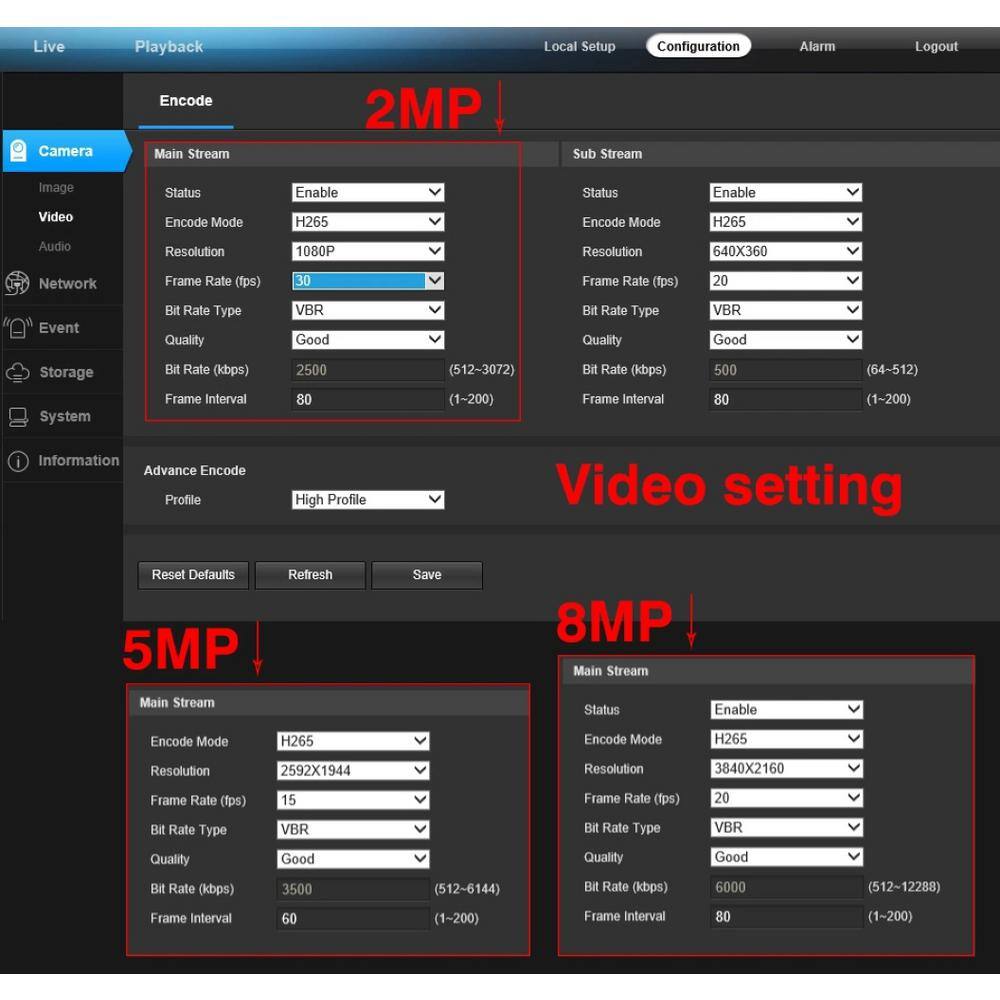
Task: Open Main Stream Status dropdown
Action: (x=368, y=193)
